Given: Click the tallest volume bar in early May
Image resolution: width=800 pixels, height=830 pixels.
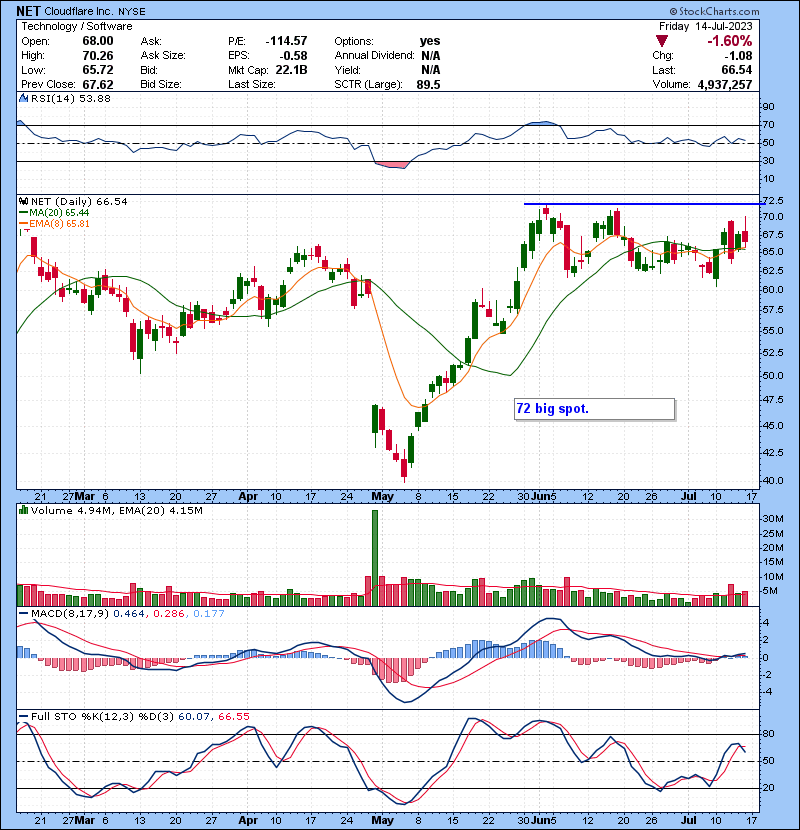Looking at the screenshot, I should [375, 558].
